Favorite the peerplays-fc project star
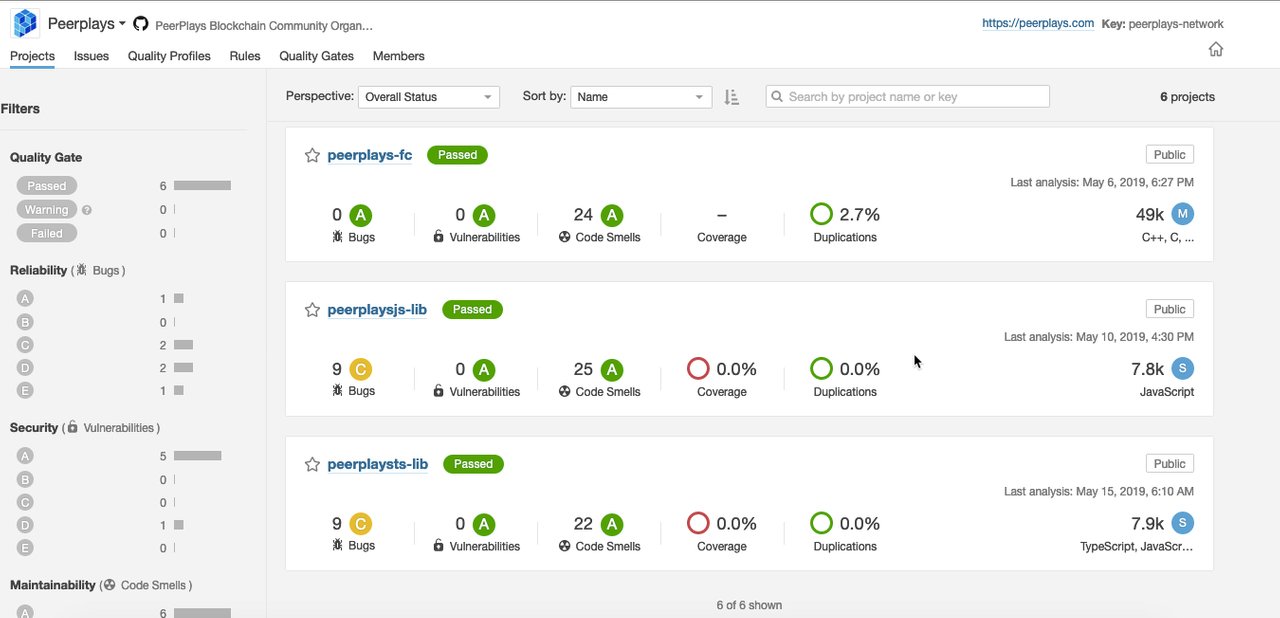The width and height of the screenshot is (1280, 618). (312, 155)
